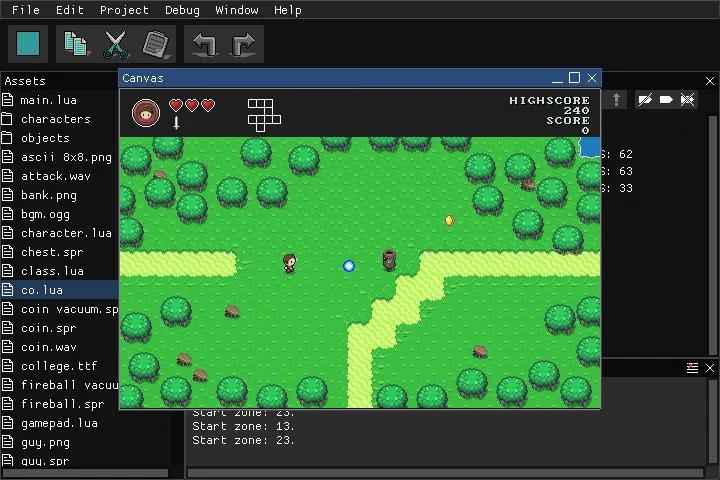The image size is (720, 480).
Task: Click the console panel vertical scrollbar
Action: pos(711,420)
